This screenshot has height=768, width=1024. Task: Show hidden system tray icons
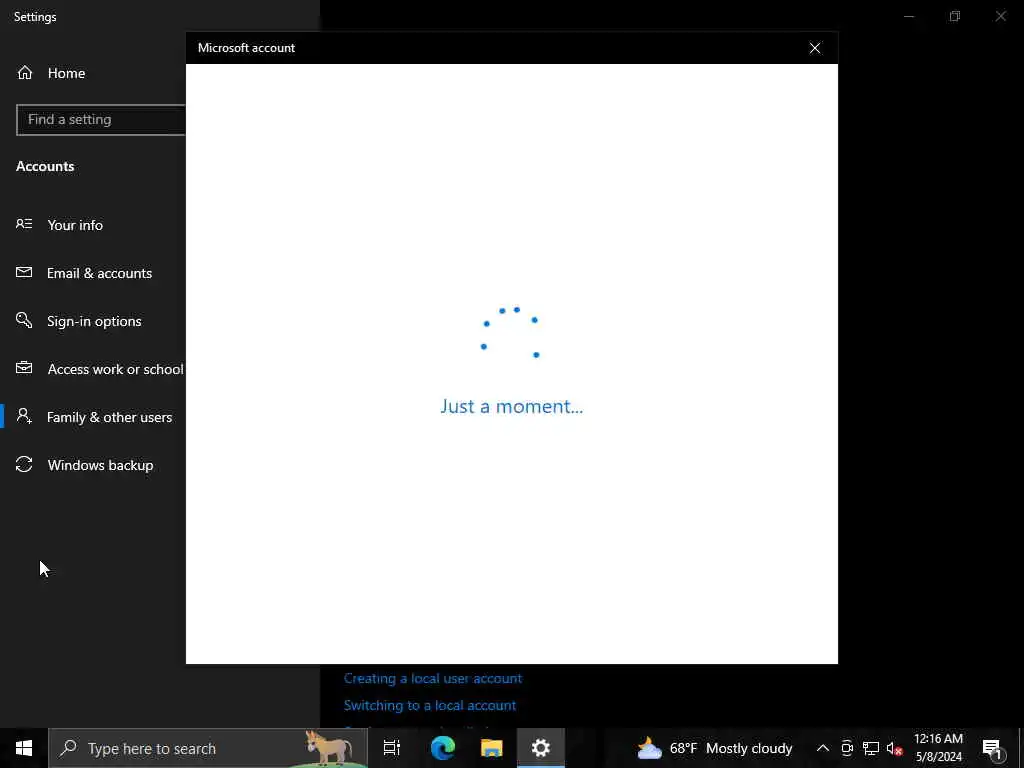[823, 748]
